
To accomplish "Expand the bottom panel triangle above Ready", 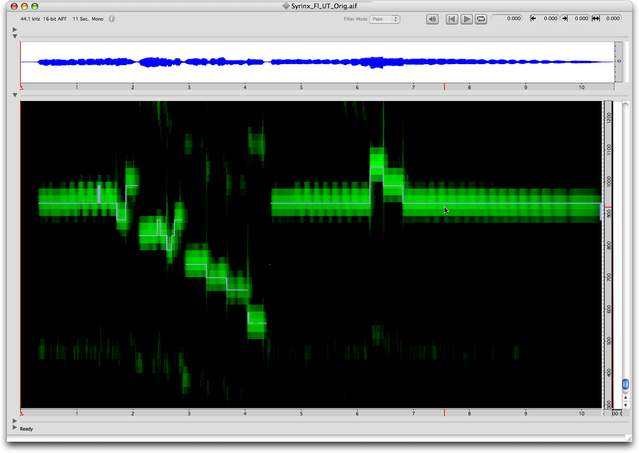I will tap(14, 421).
